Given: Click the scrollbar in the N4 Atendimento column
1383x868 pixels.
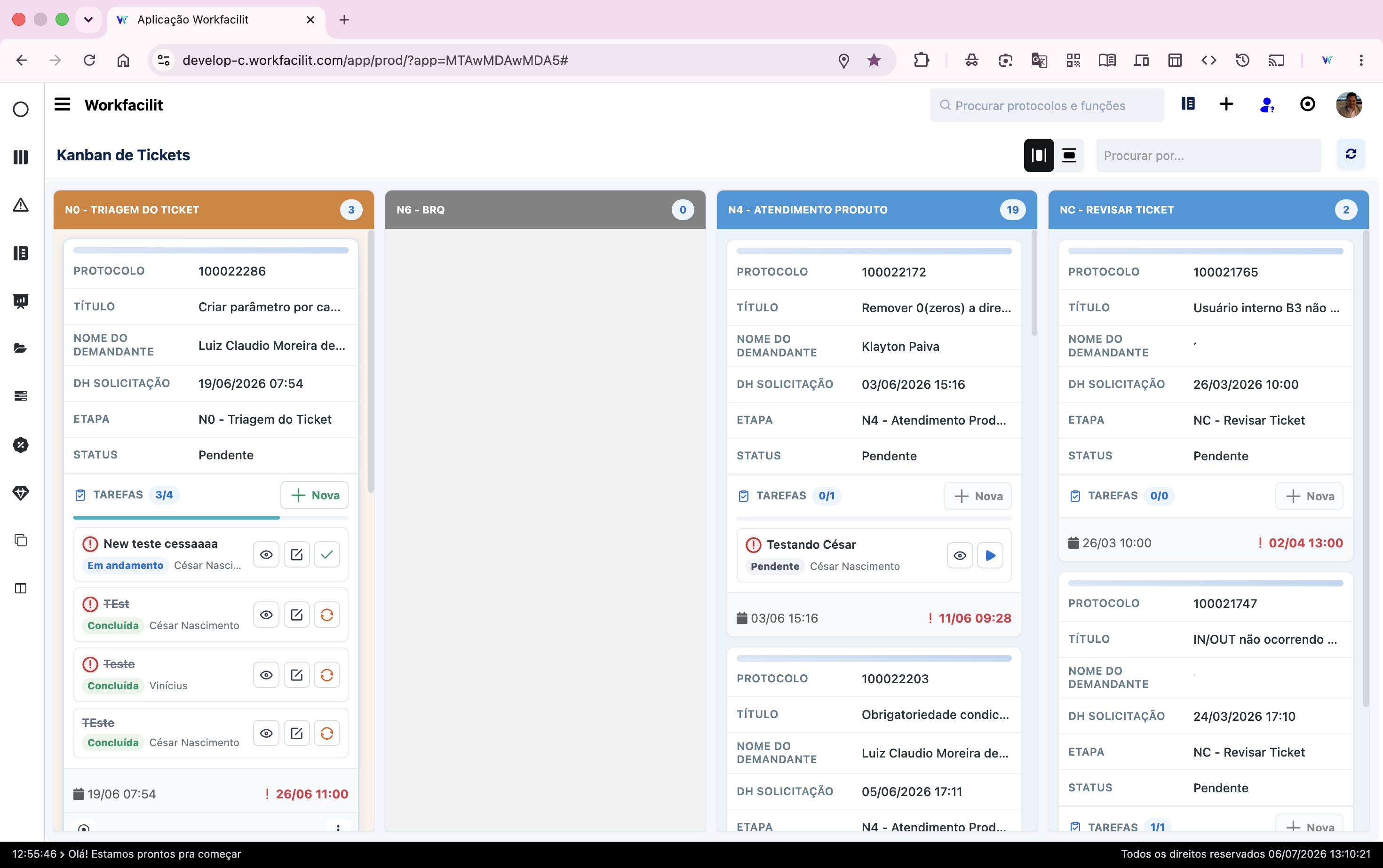Looking at the screenshot, I should (x=1034, y=283).
